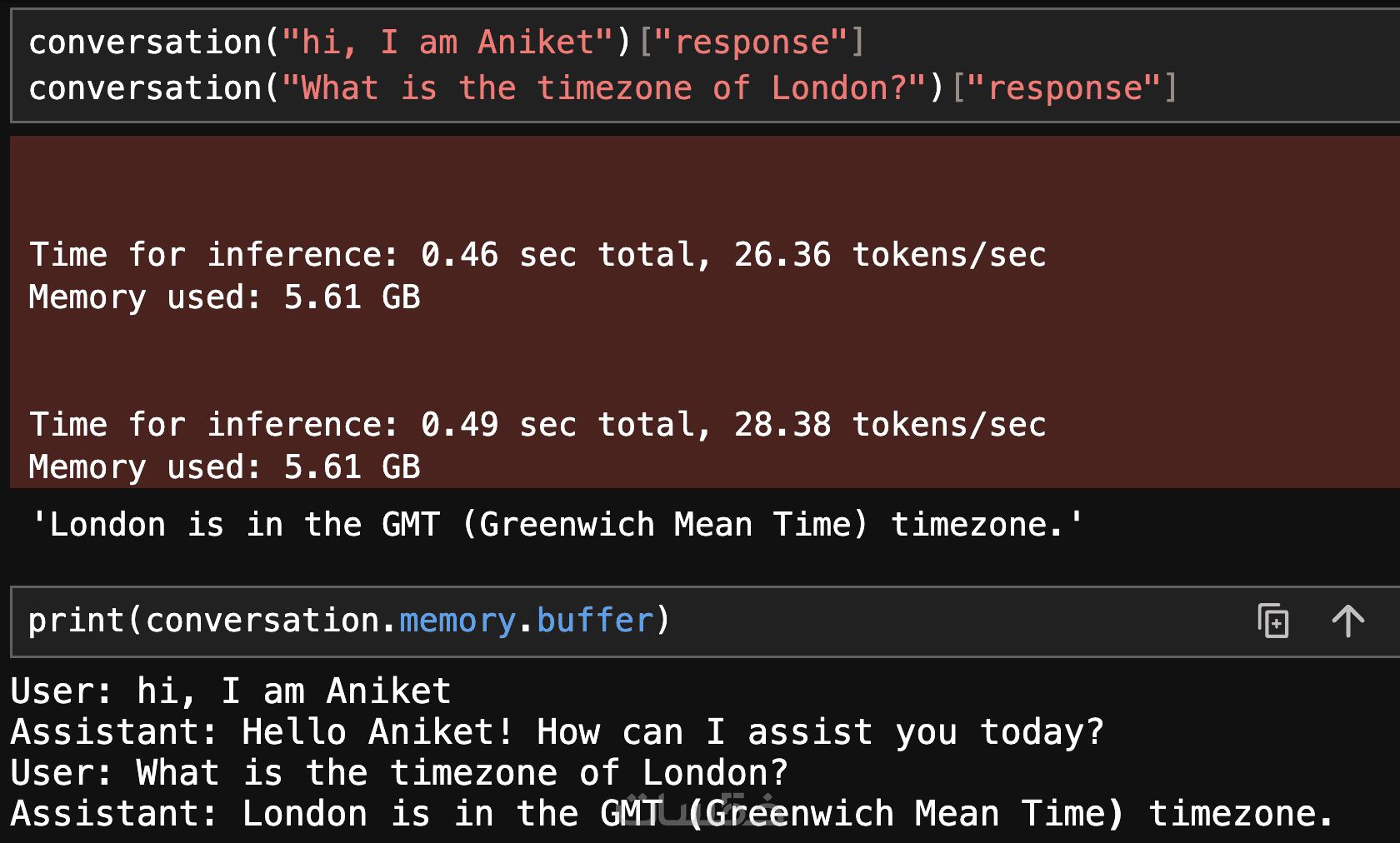The width and height of the screenshot is (1400, 843).
Task: Click "28.38 tokens/sec" in the output
Action: point(889,424)
